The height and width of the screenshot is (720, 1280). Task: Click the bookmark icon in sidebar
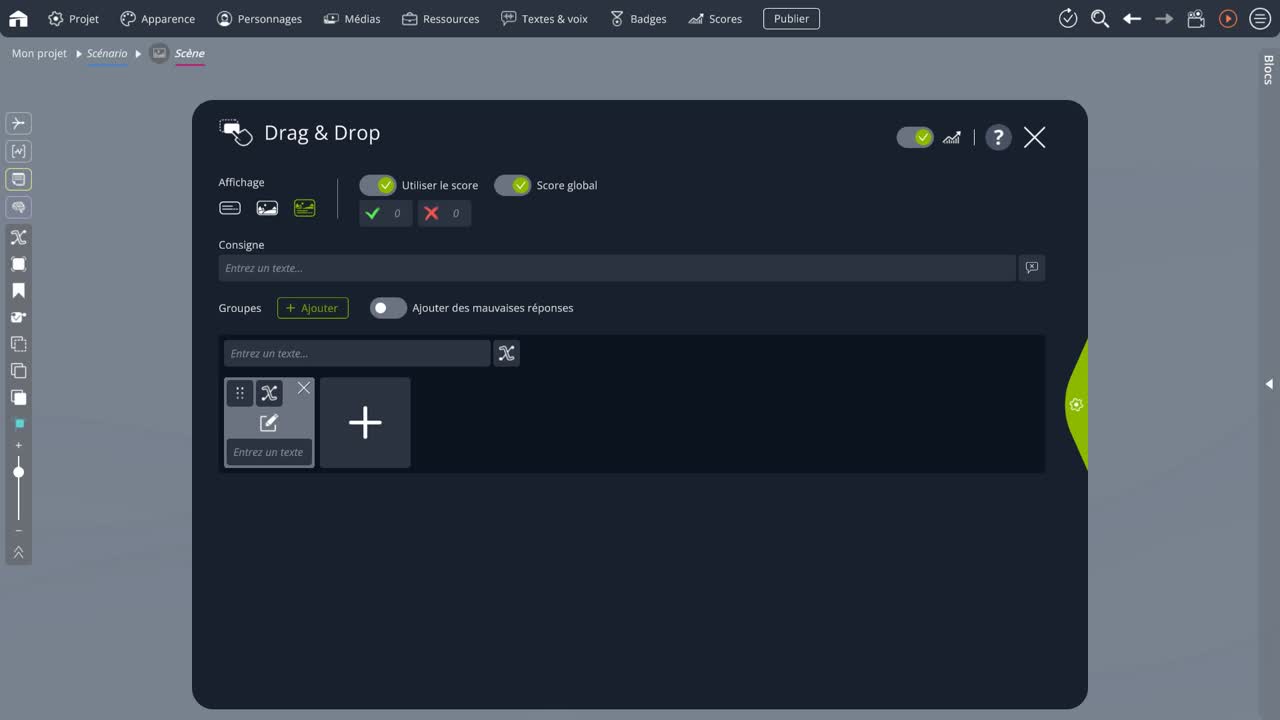[18, 291]
